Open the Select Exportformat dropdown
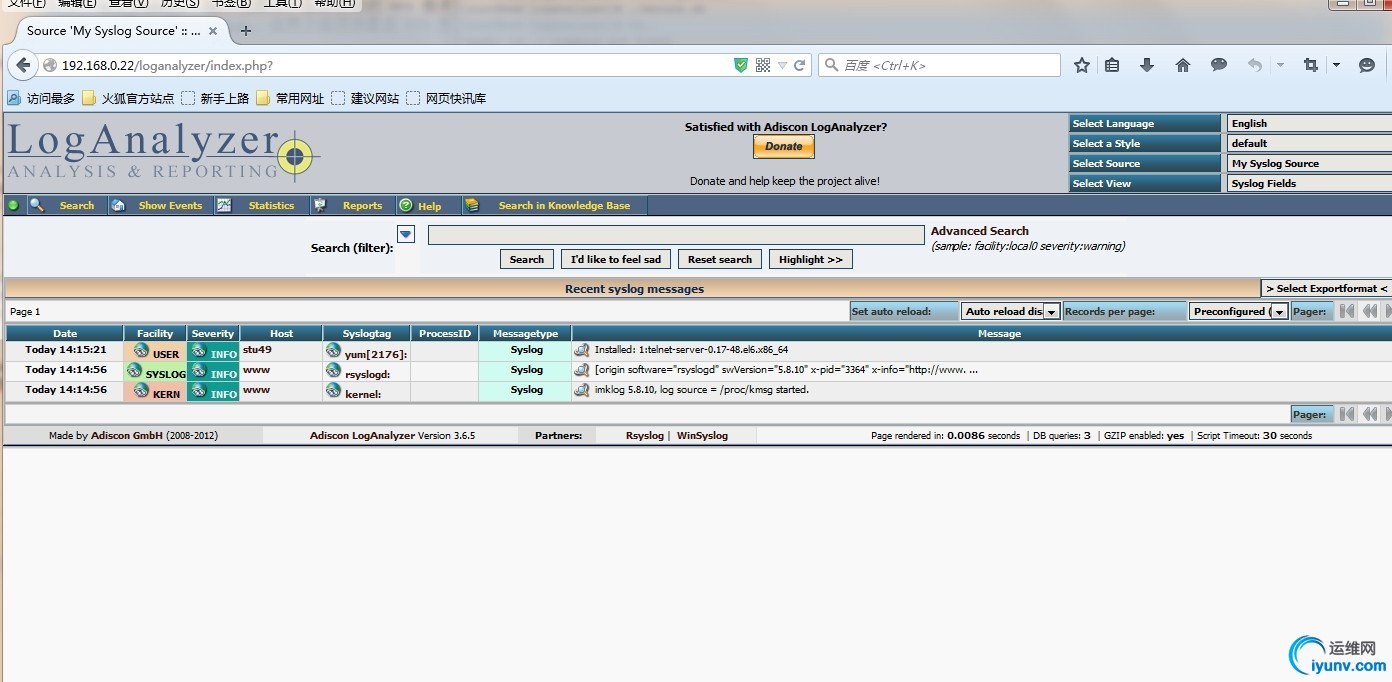 coord(1326,288)
